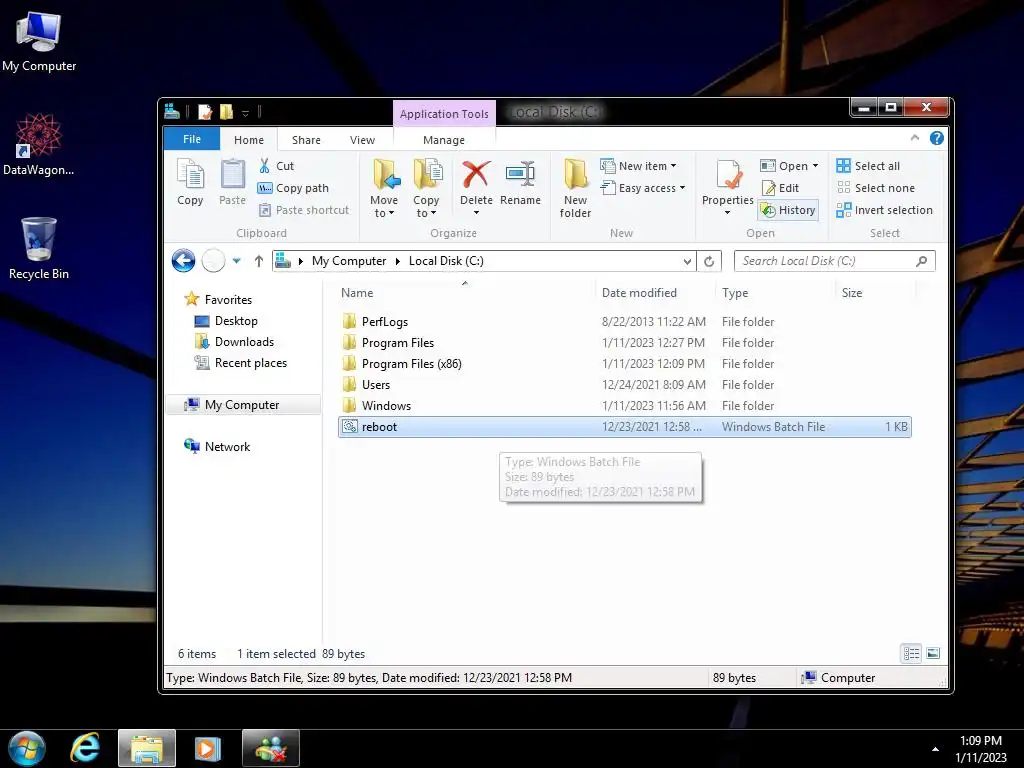Click the Copy icon in Clipboard group
Image resolution: width=1024 pixels, height=768 pixels.
[190, 183]
